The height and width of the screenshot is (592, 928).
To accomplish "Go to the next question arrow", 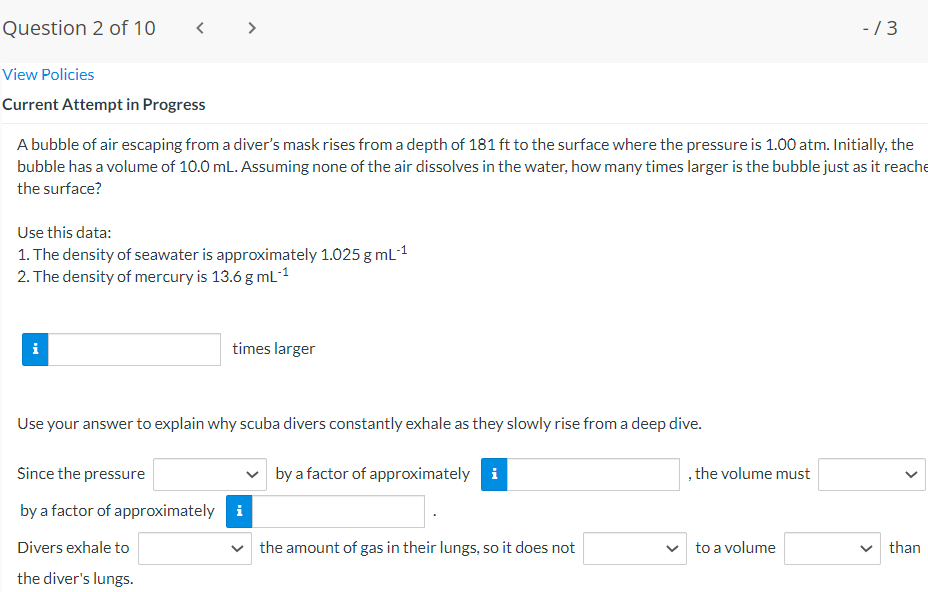I will pyautogui.click(x=252, y=28).
